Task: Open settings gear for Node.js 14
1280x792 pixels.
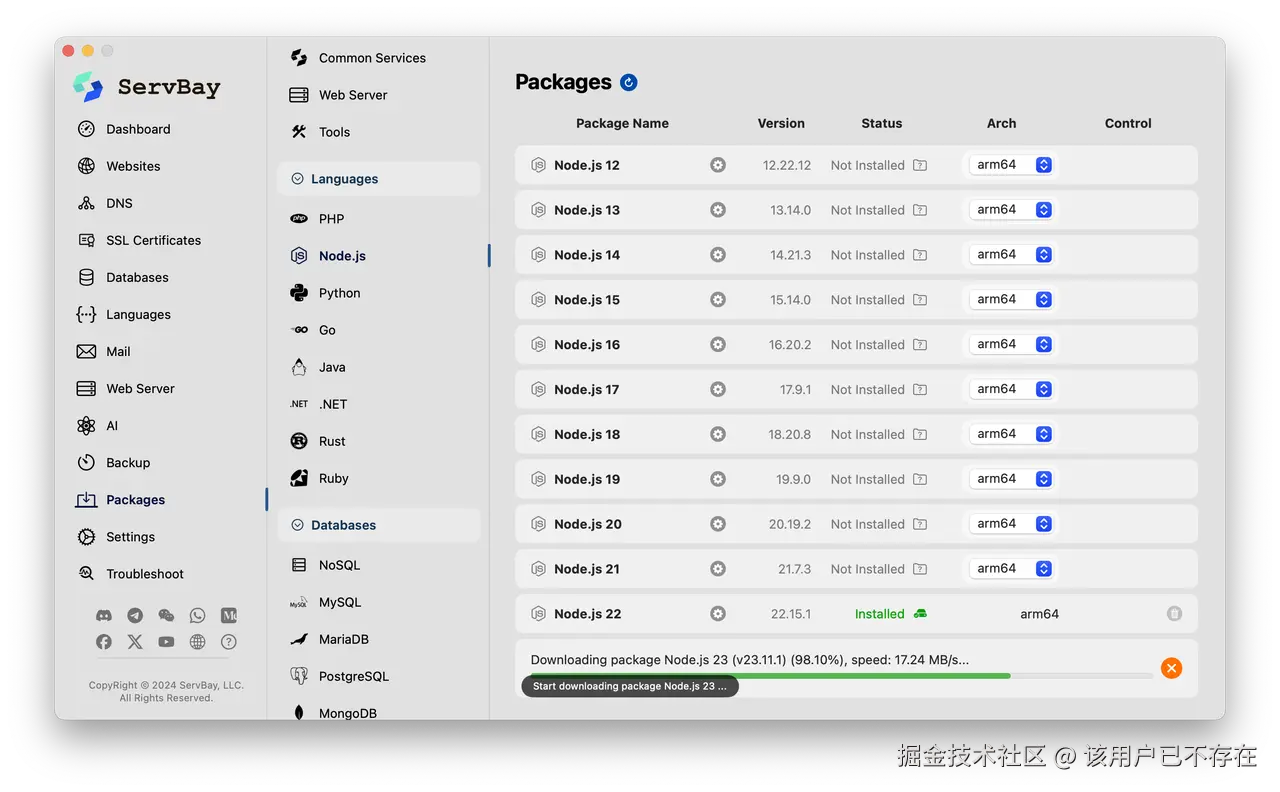Action: [718, 255]
